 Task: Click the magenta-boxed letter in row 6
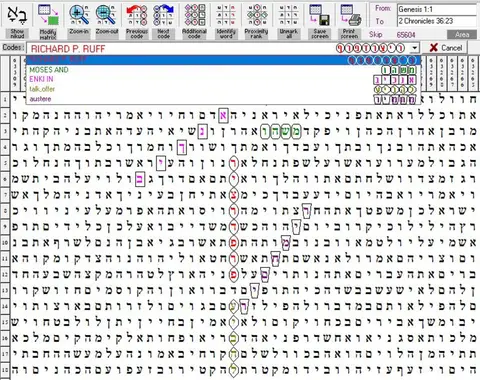pos(140,179)
